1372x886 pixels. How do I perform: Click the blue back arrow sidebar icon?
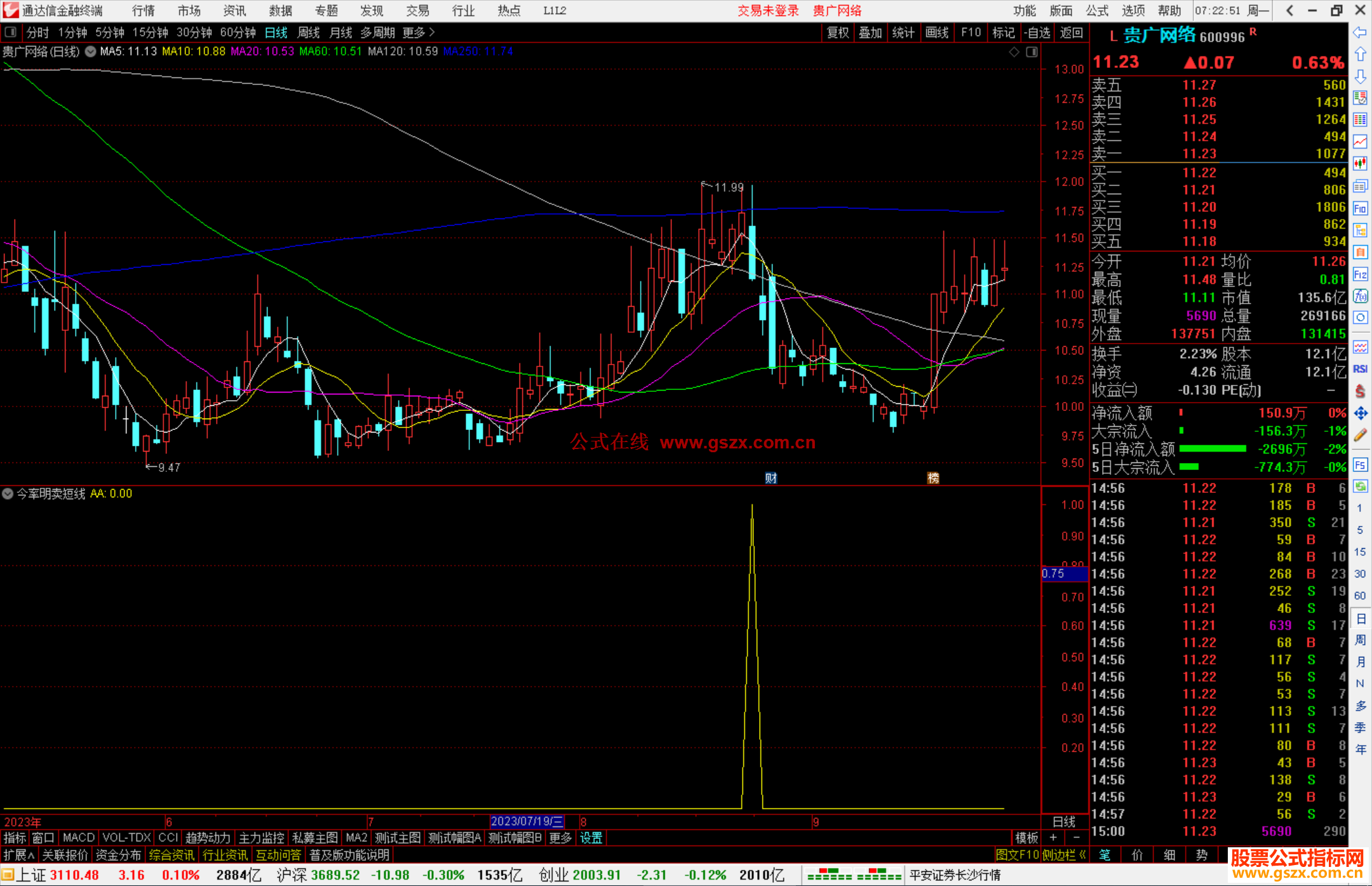1360,32
